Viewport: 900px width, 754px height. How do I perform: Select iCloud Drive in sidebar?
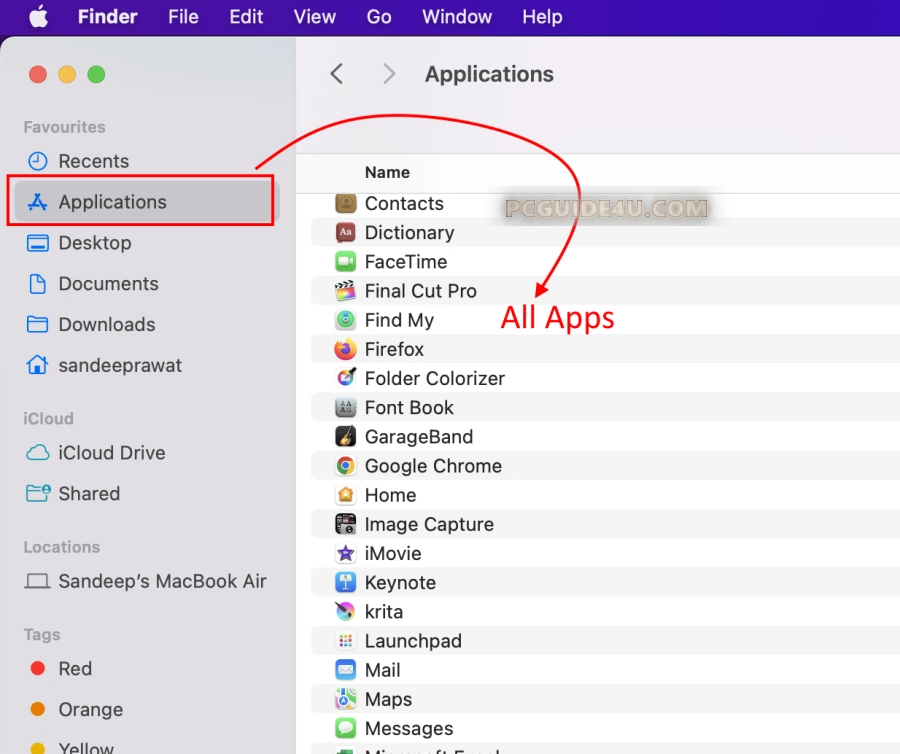[111, 453]
